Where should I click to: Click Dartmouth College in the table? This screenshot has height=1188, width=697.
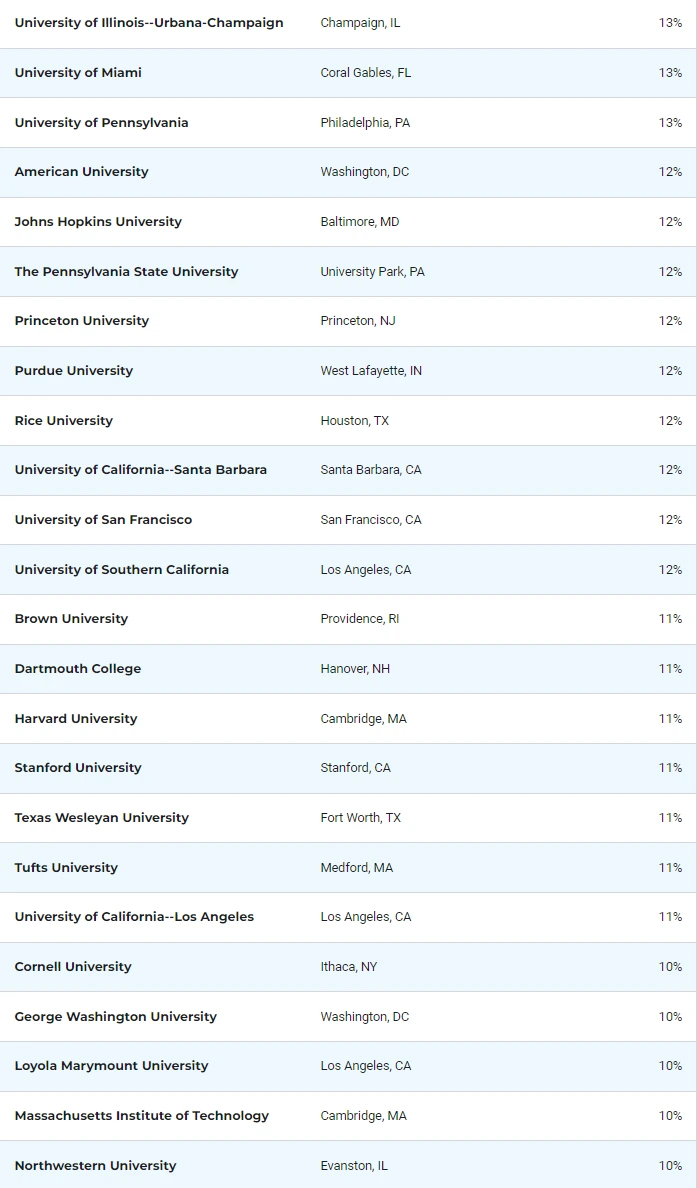tap(77, 669)
